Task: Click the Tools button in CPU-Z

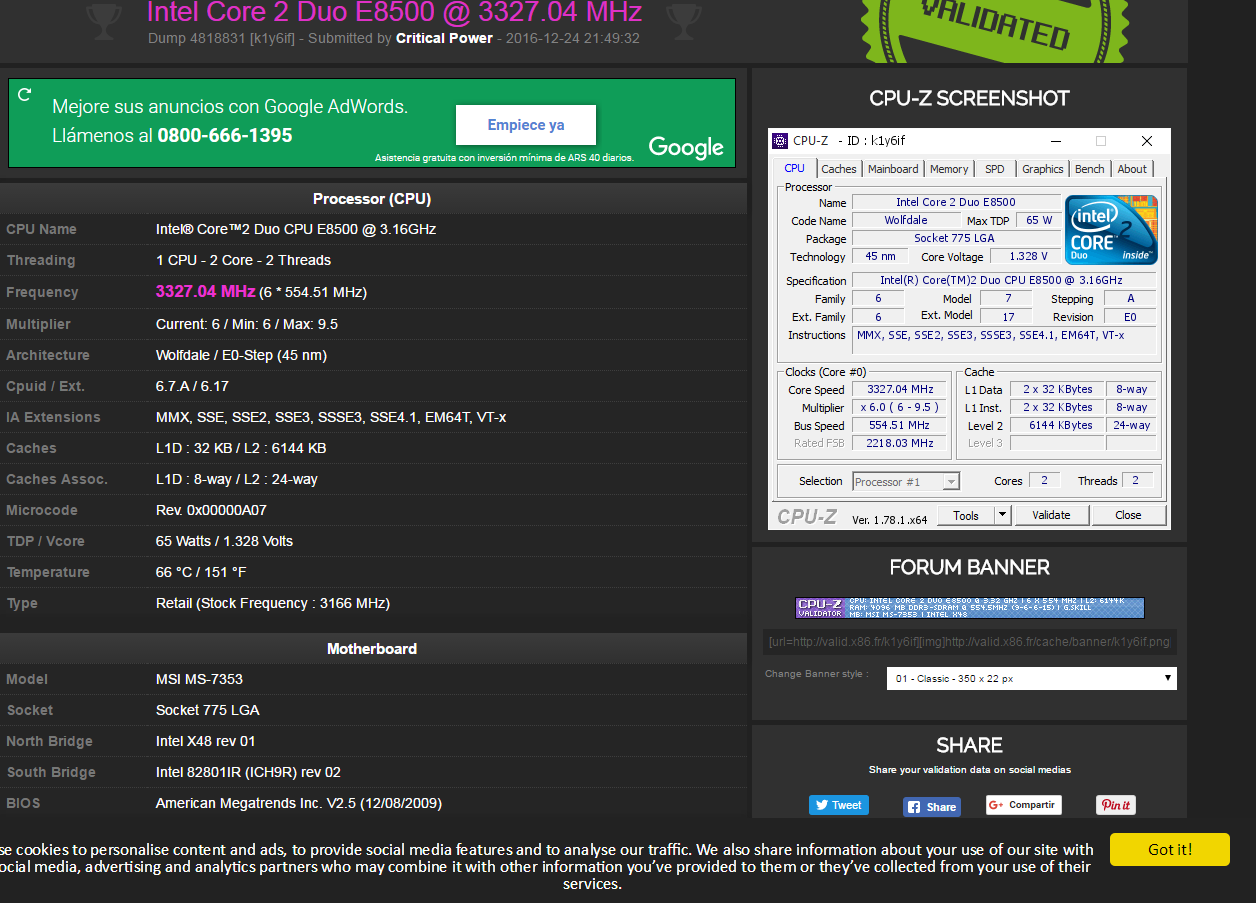Action: pos(966,515)
